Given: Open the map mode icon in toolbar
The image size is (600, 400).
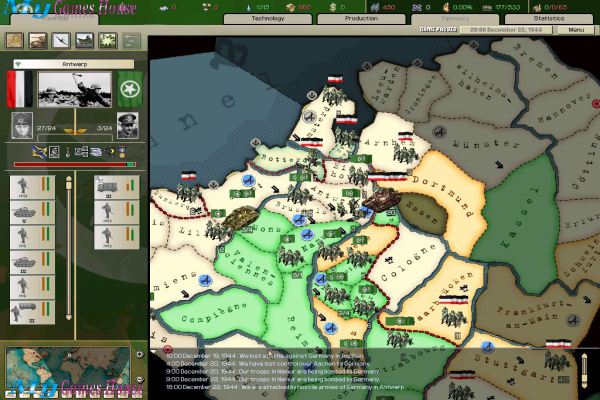Looking at the screenshot, I should (x=15, y=41).
